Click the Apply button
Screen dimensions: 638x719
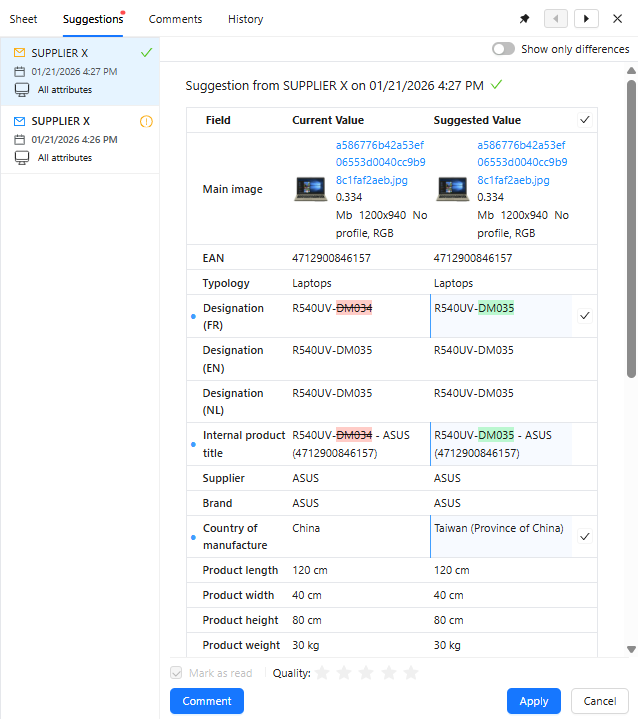(533, 701)
